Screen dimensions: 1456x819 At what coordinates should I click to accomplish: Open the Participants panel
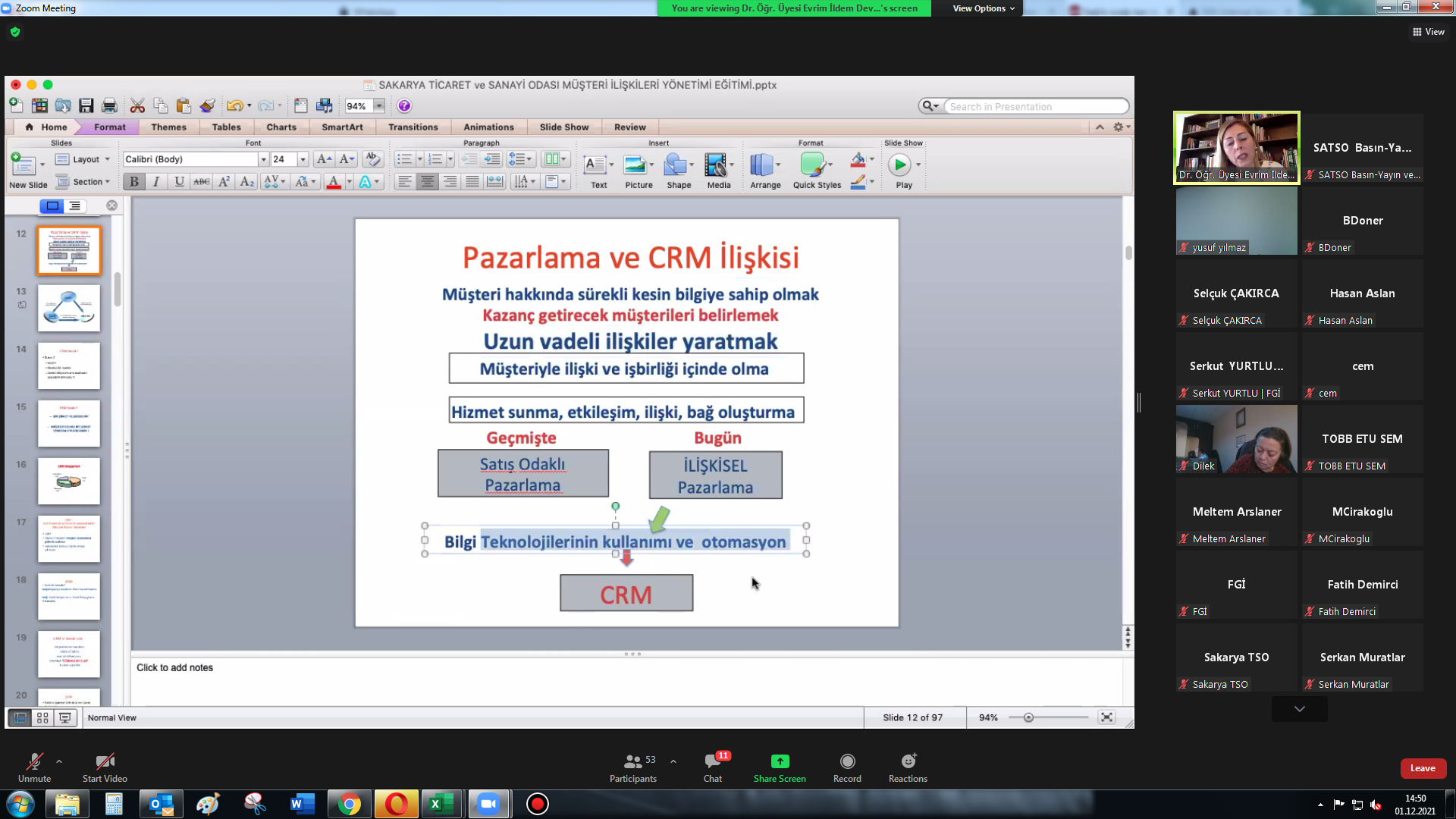coord(633,761)
